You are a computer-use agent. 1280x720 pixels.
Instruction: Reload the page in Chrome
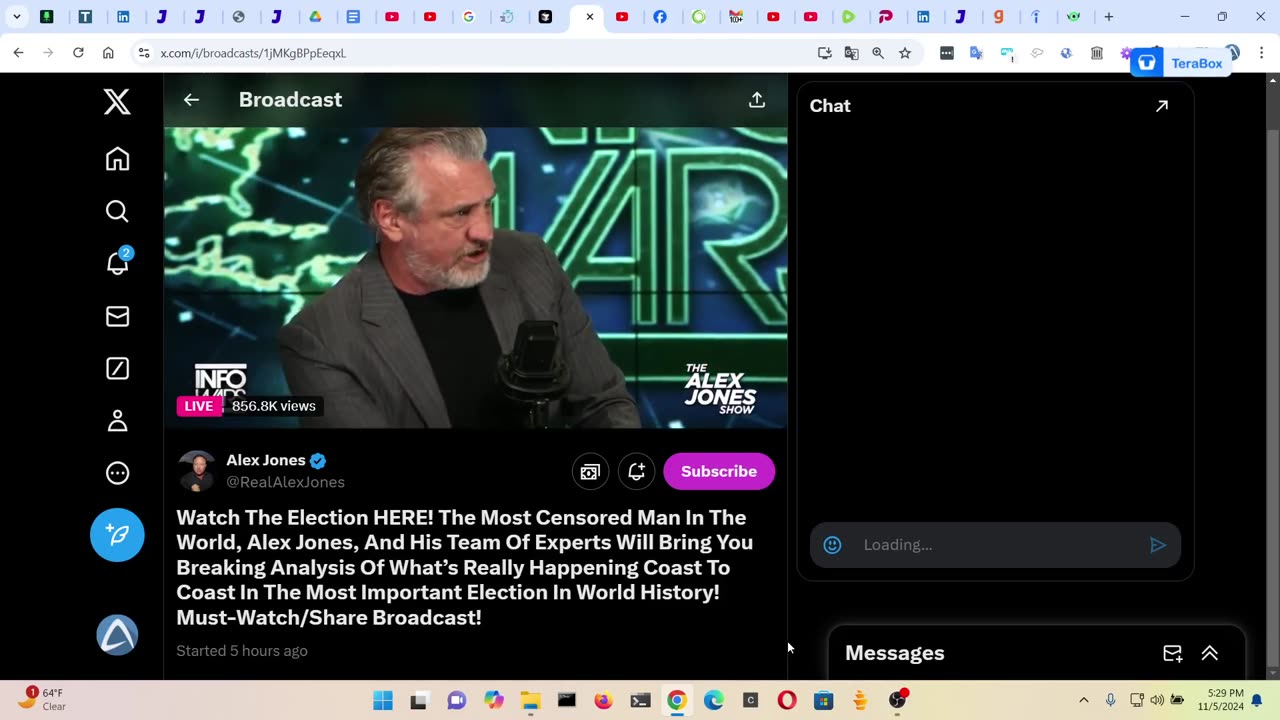pos(78,53)
